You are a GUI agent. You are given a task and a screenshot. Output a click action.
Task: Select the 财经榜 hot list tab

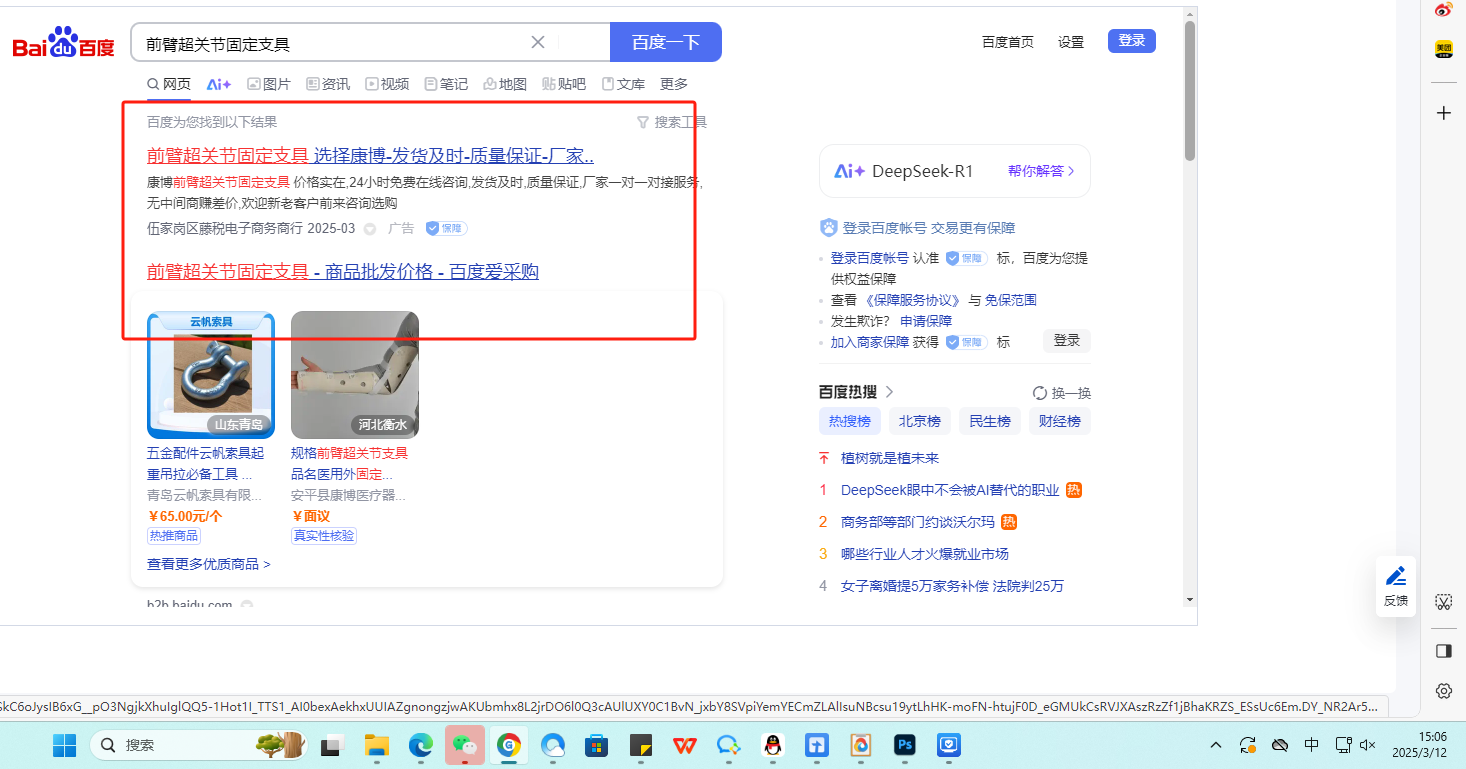1060,421
